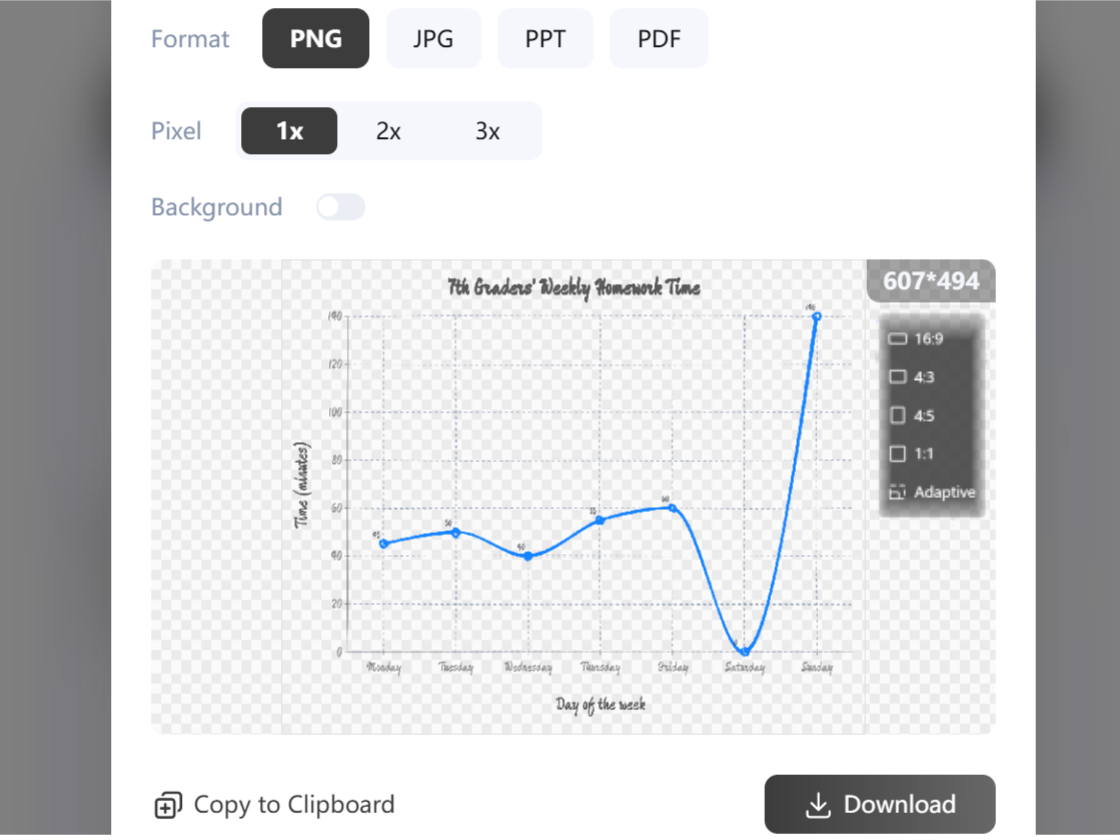Screen dimensions: 1120x840
Task: Set pixel density to 3x
Action: pos(488,131)
